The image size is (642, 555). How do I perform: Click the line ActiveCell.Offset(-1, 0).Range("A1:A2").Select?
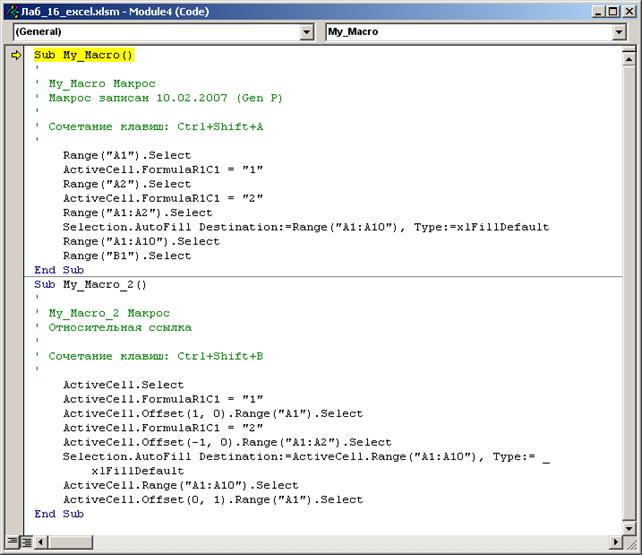click(227, 442)
